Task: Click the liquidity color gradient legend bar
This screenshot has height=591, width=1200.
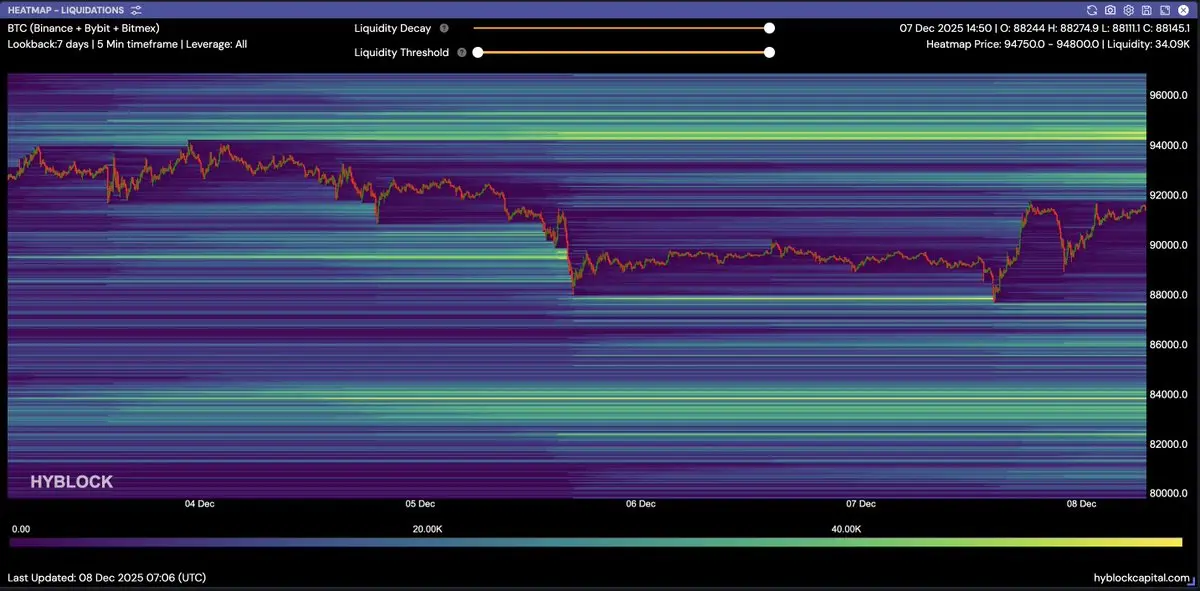Action: (x=595, y=543)
